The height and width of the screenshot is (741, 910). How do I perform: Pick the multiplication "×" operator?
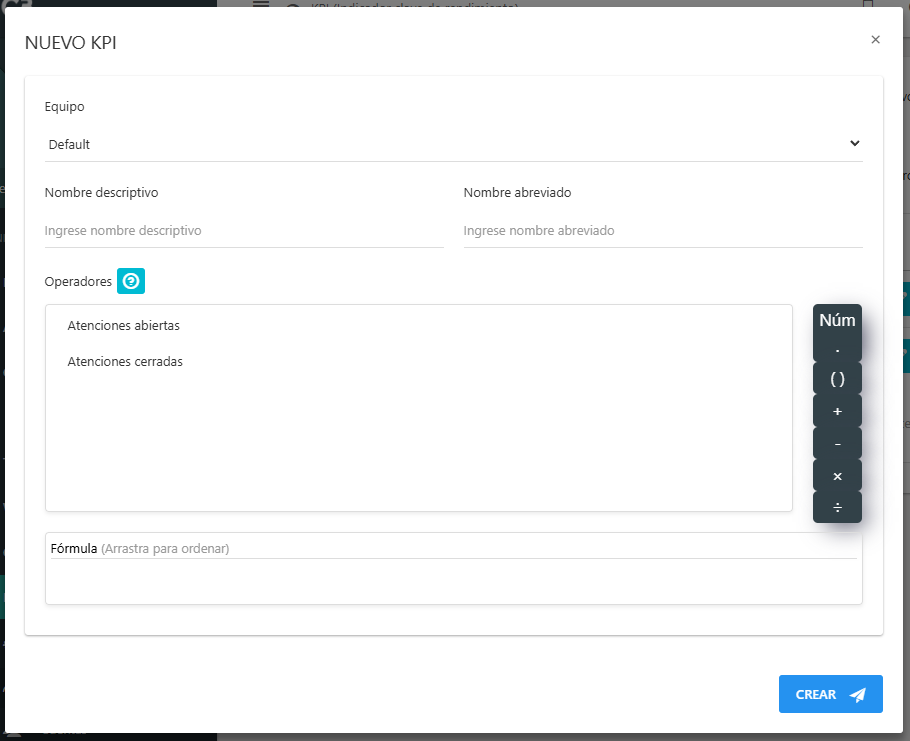[x=837, y=476]
